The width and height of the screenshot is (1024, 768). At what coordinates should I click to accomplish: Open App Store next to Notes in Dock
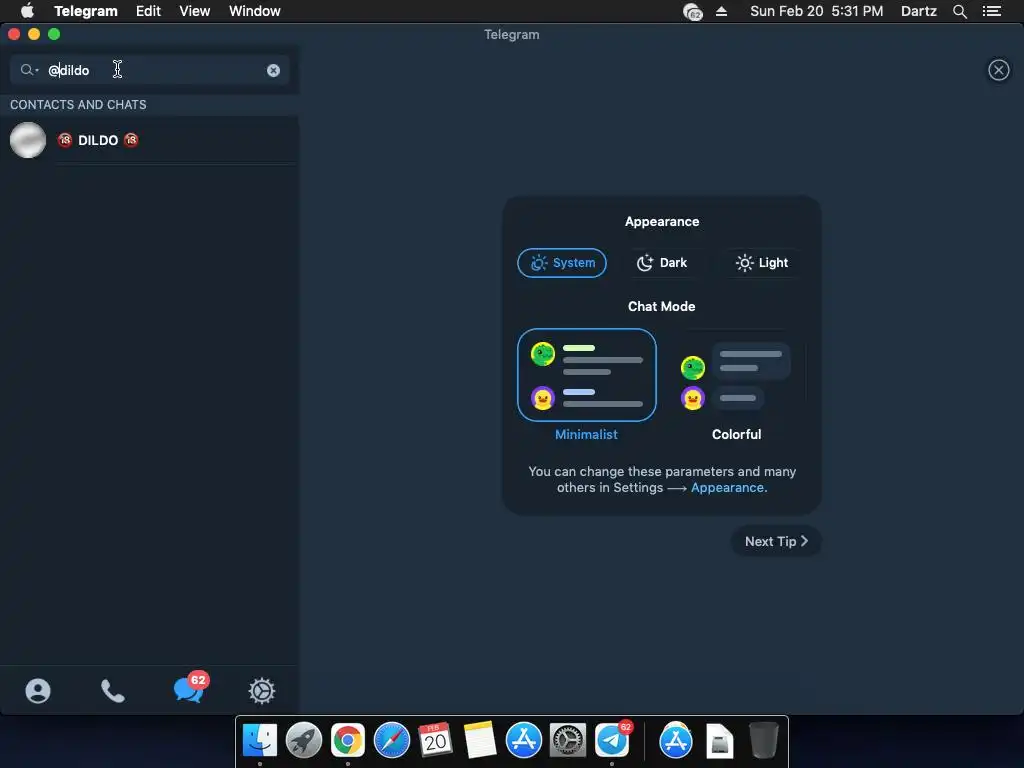(x=524, y=741)
